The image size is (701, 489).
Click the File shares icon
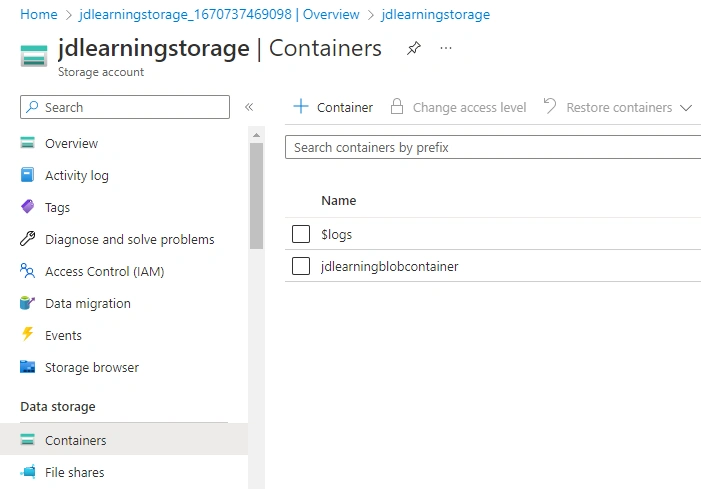(x=27, y=472)
